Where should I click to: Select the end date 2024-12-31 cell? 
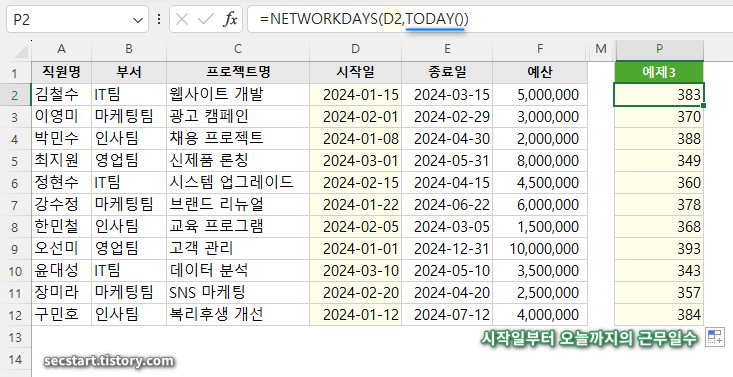coord(447,249)
